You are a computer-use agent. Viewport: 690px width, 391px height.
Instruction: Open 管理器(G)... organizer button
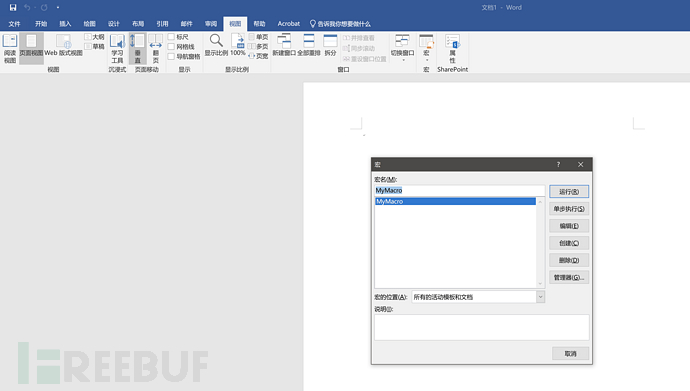[569, 278]
